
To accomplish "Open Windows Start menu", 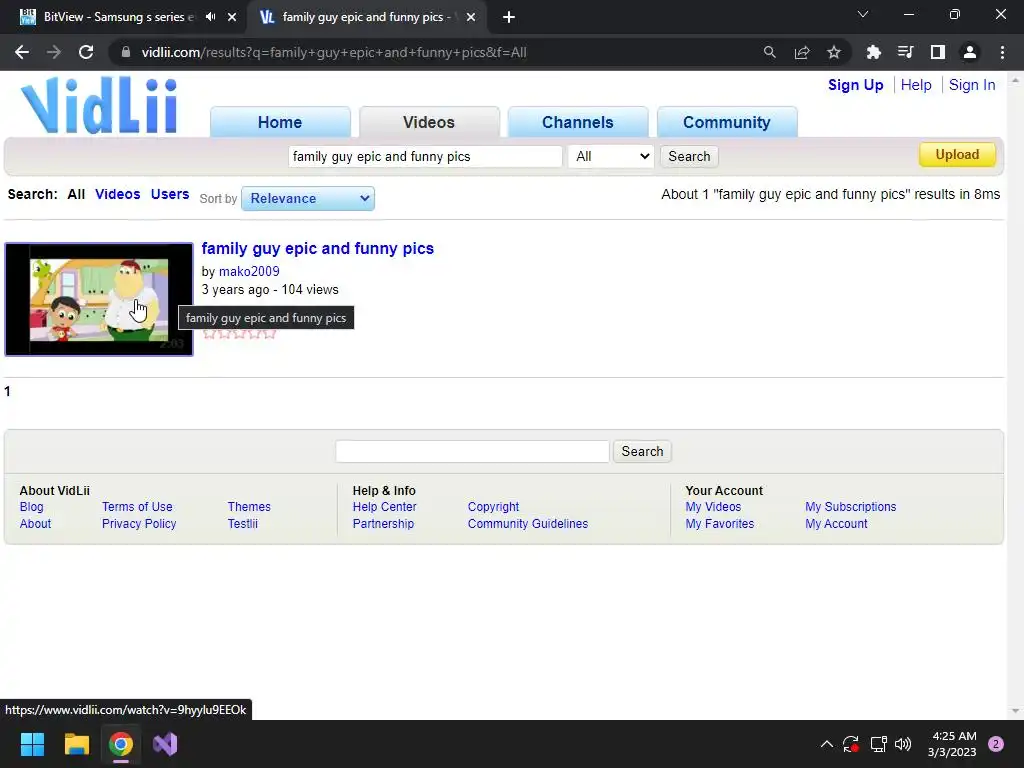I will [32, 744].
